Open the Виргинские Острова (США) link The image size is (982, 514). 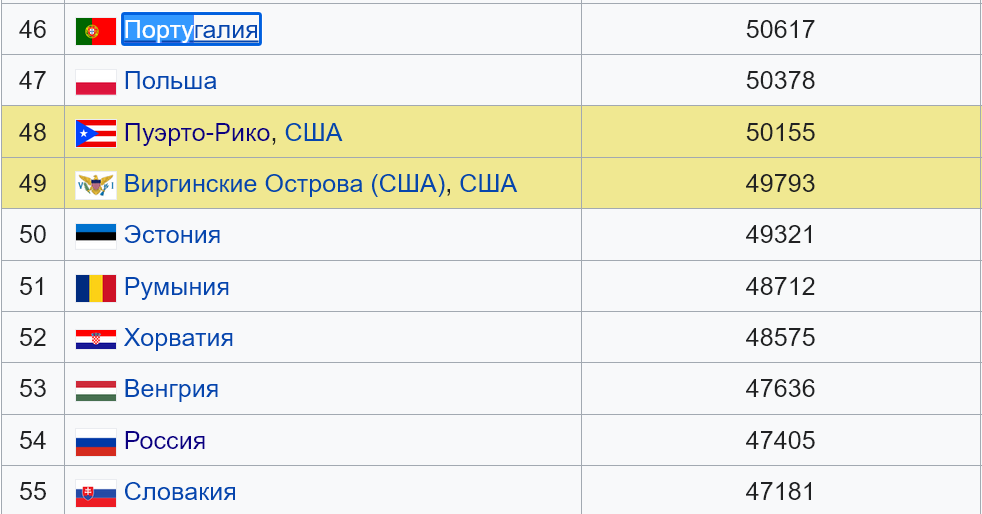[x=284, y=184]
